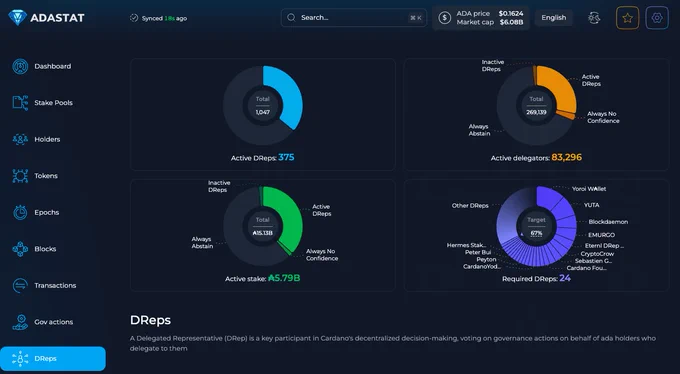Open the Tokens sidebar icon

click(20, 176)
